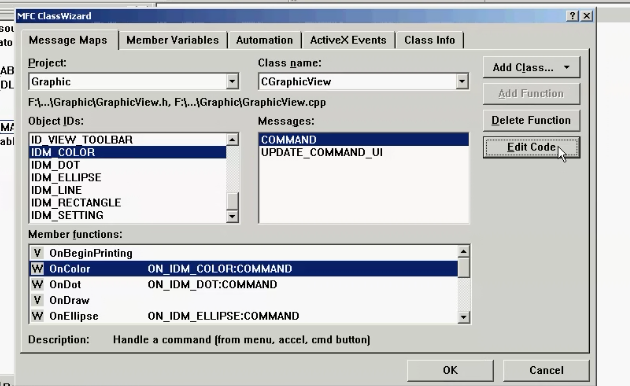
Task: Click the V icon beside OnDraw
Action: point(37,300)
